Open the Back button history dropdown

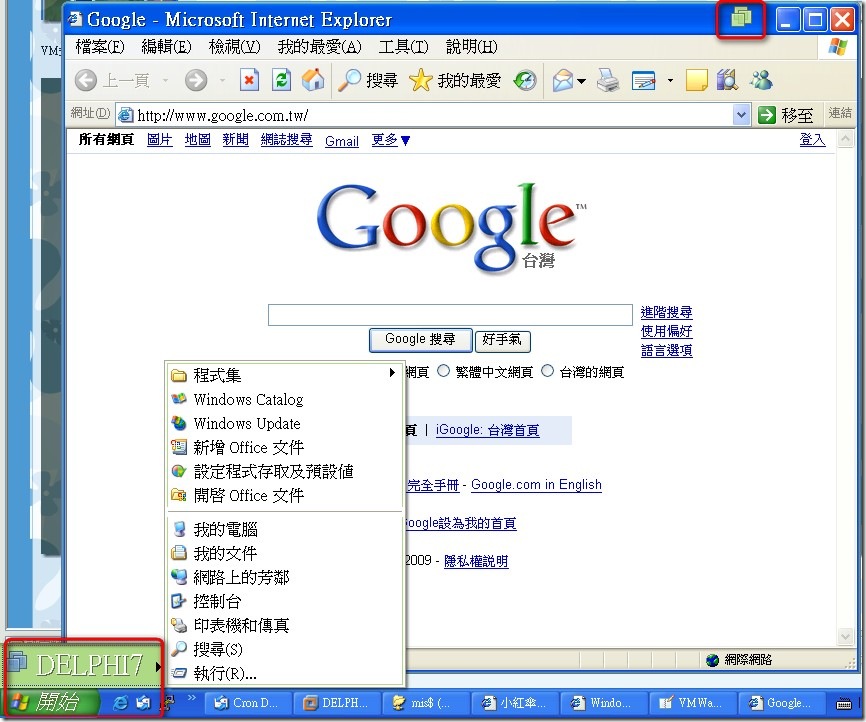coord(165,81)
